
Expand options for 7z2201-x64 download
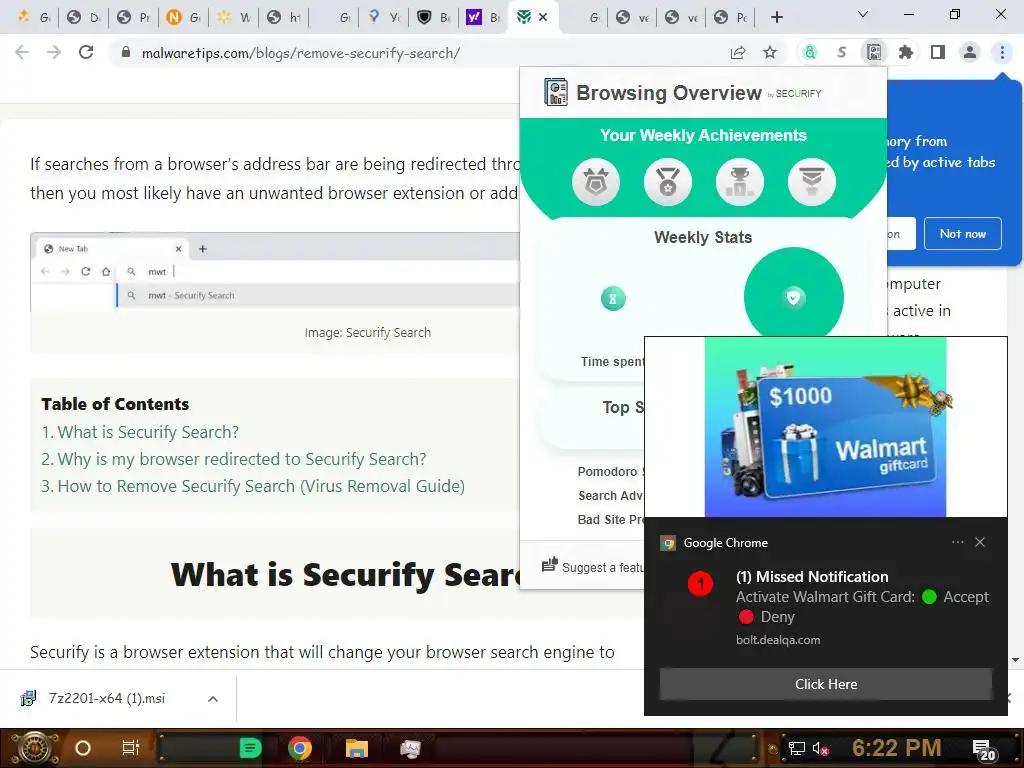pyautogui.click(x=213, y=699)
